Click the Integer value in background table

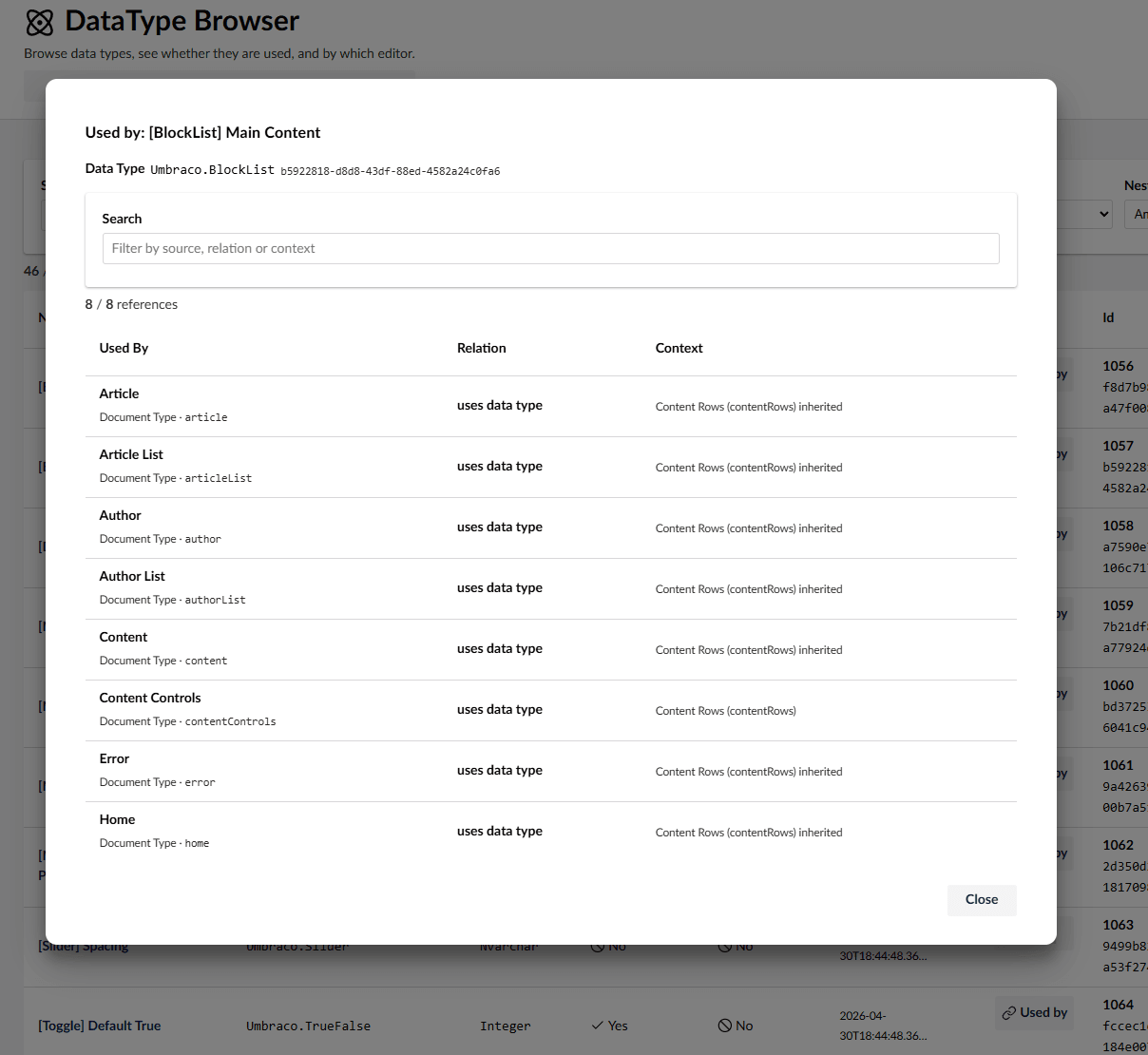click(506, 1026)
